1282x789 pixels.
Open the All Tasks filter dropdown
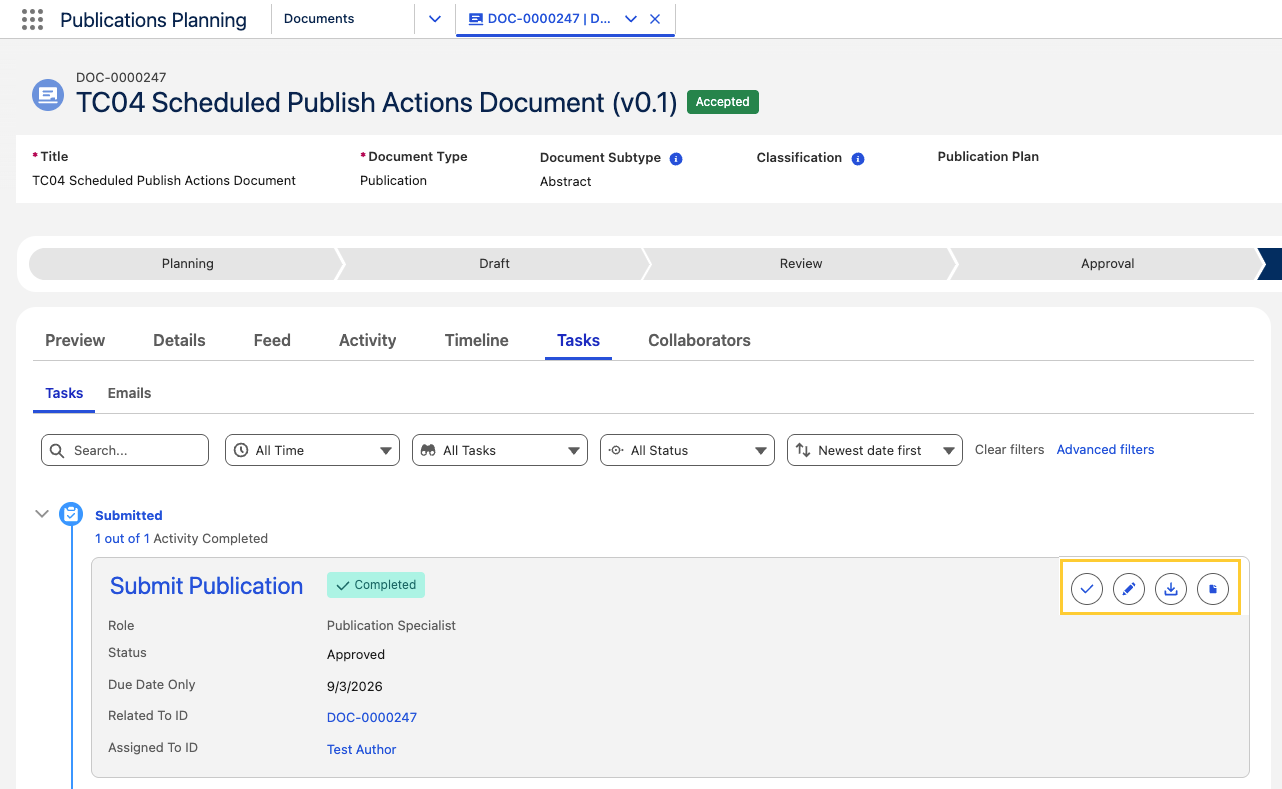point(499,450)
